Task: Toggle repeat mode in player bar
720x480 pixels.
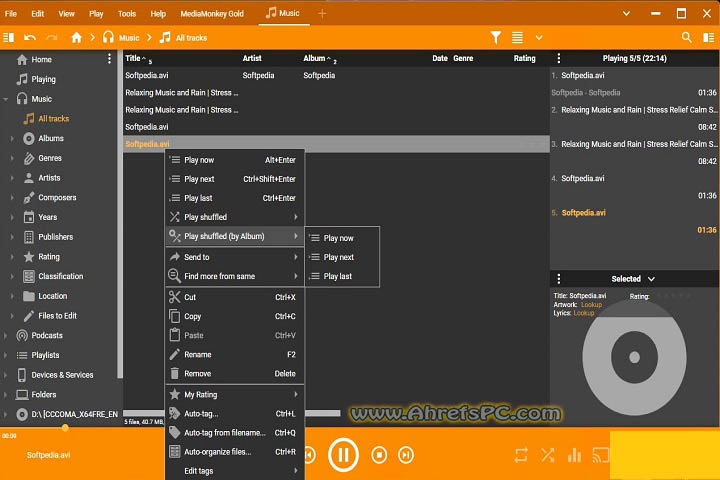Action: pyautogui.click(x=521, y=455)
